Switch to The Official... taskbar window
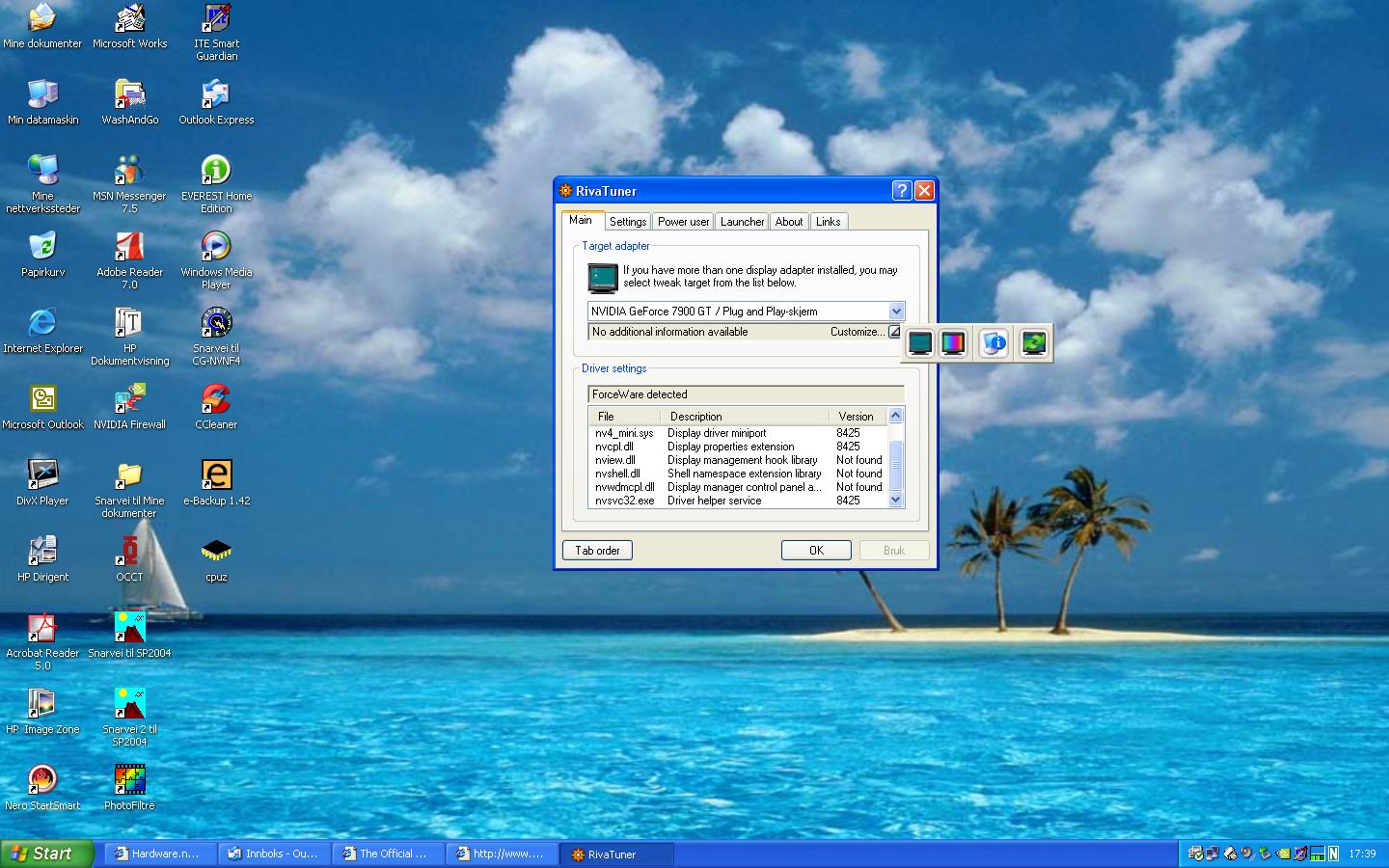This screenshot has width=1389, height=868. 387,854
